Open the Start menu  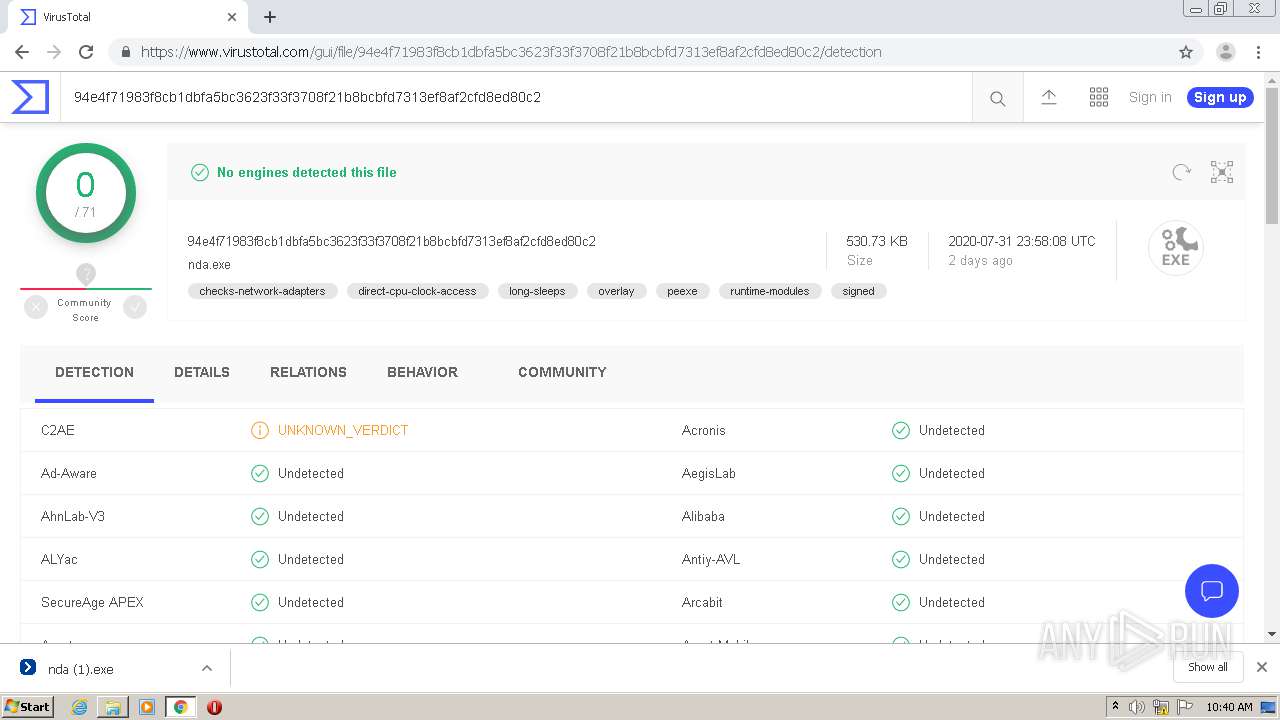coord(27,706)
